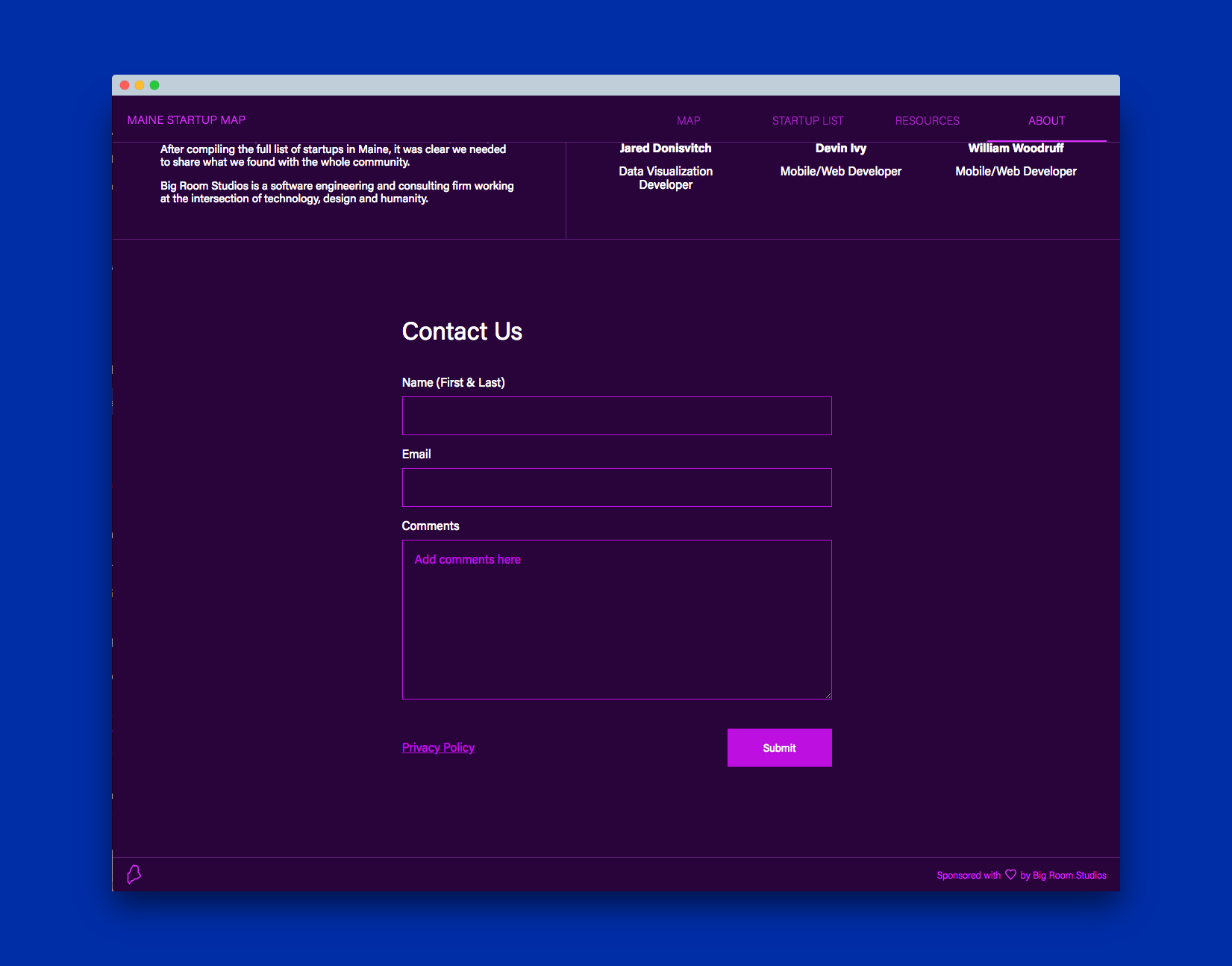Image resolution: width=1232 pixels, height=966 pixels.
Task: Submit the contact form
Action: click(780, 747)
